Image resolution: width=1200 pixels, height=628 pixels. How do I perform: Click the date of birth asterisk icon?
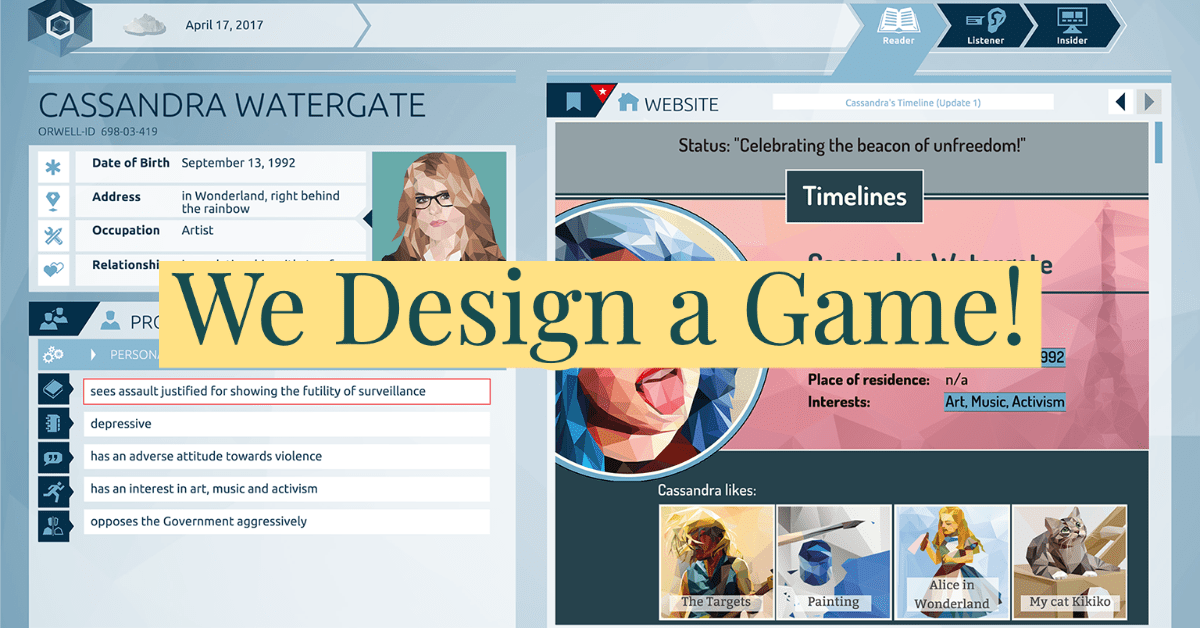(x=53, y=167)
